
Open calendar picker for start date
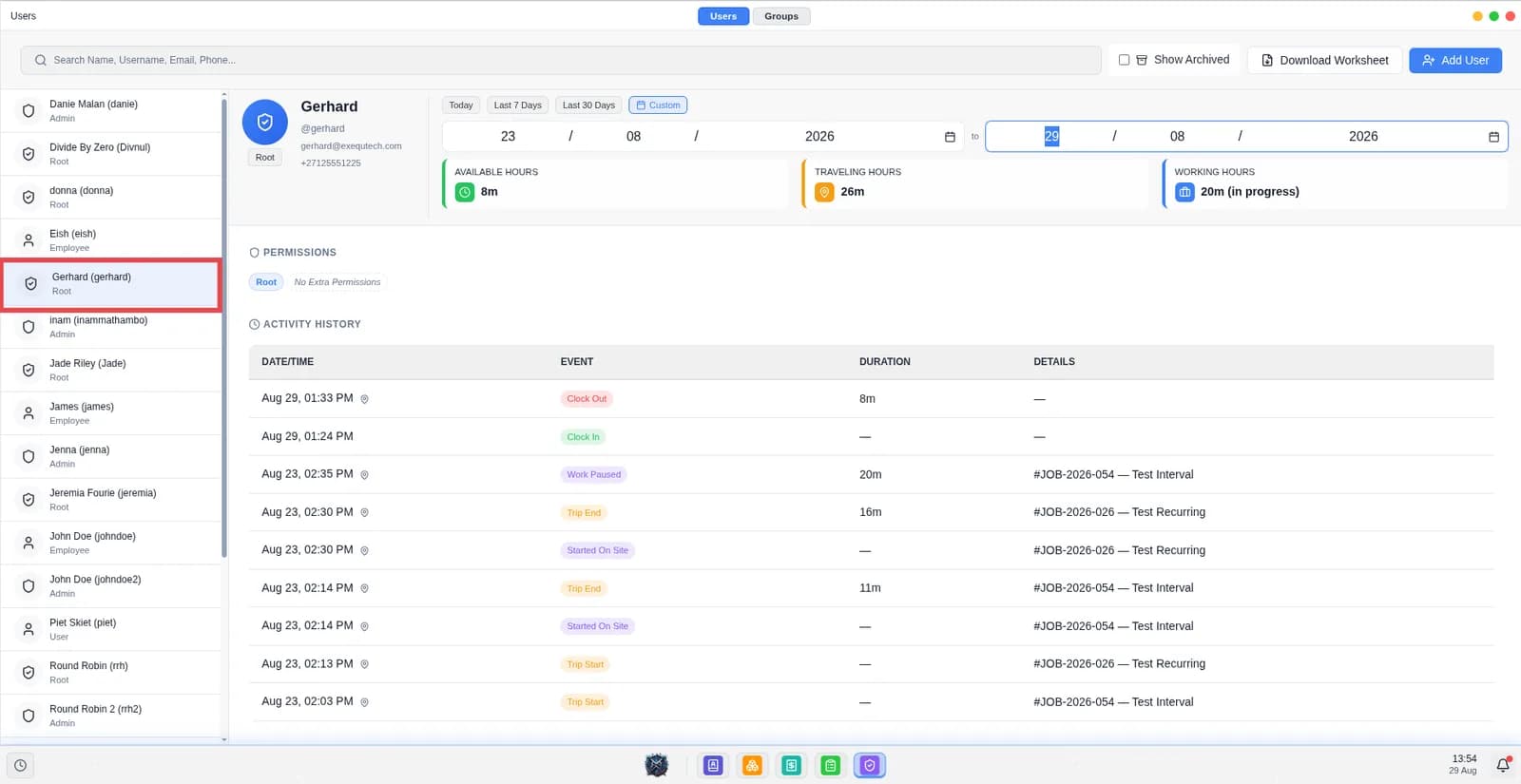(950, 137)
